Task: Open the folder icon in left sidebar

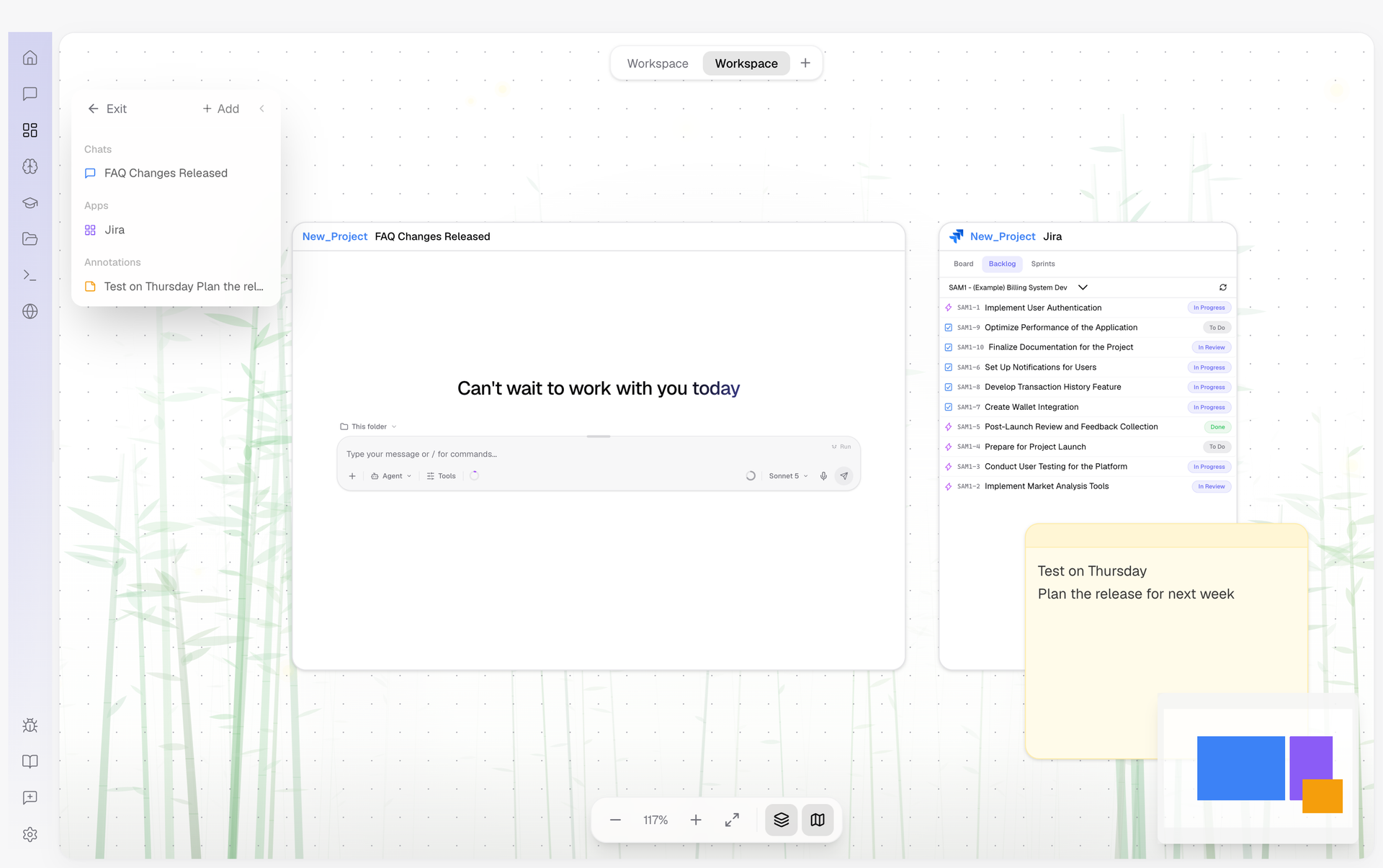Action: click(x=30, y=238)
